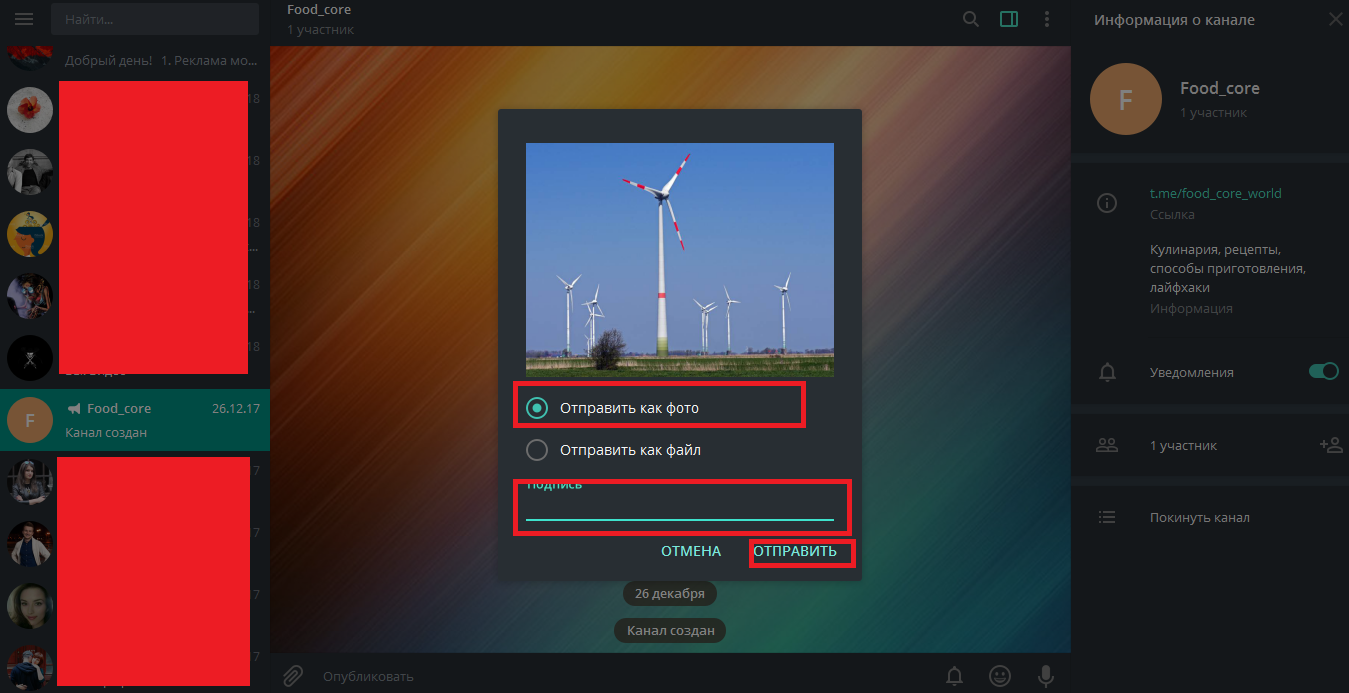Screen dimensions: 1349x693
Task: Click the Подпись caption input field
Action: 680,507
